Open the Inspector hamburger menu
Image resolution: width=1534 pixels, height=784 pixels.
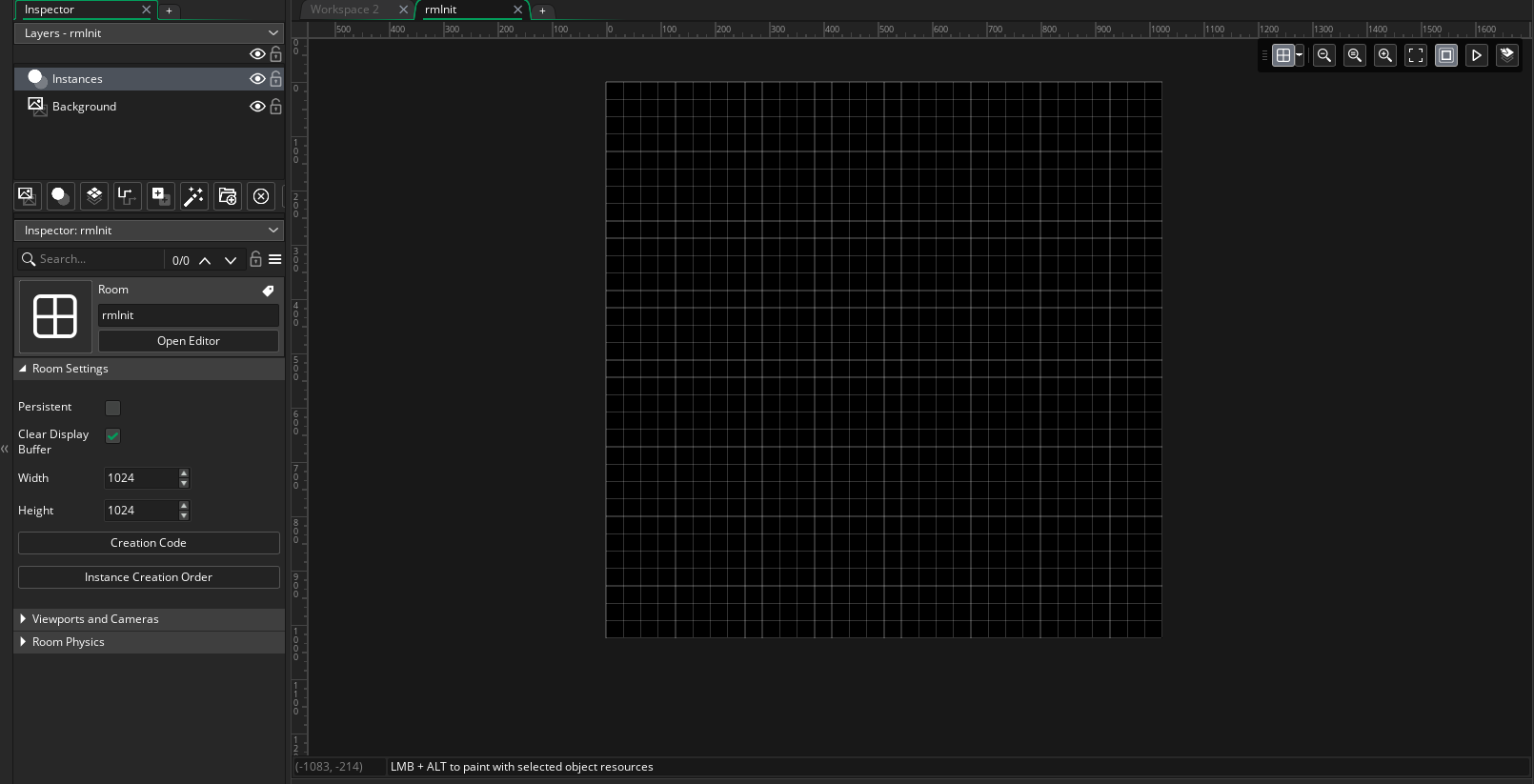[x=275, y=259]
